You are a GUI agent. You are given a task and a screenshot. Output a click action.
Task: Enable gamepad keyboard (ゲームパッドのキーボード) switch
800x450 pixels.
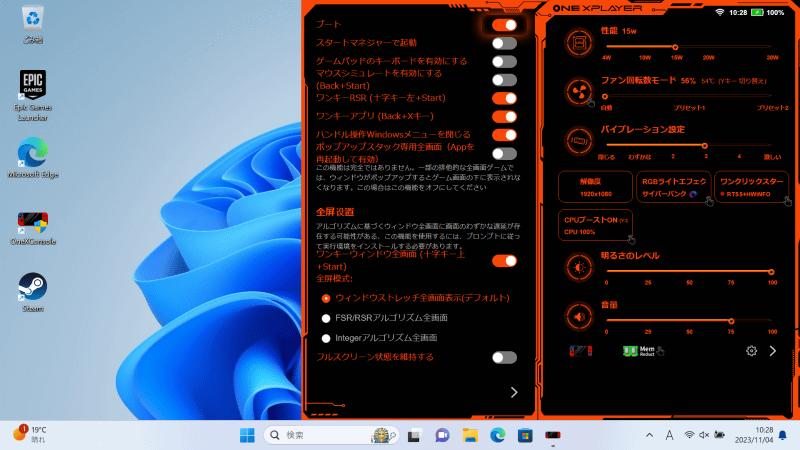click(505, 62)
